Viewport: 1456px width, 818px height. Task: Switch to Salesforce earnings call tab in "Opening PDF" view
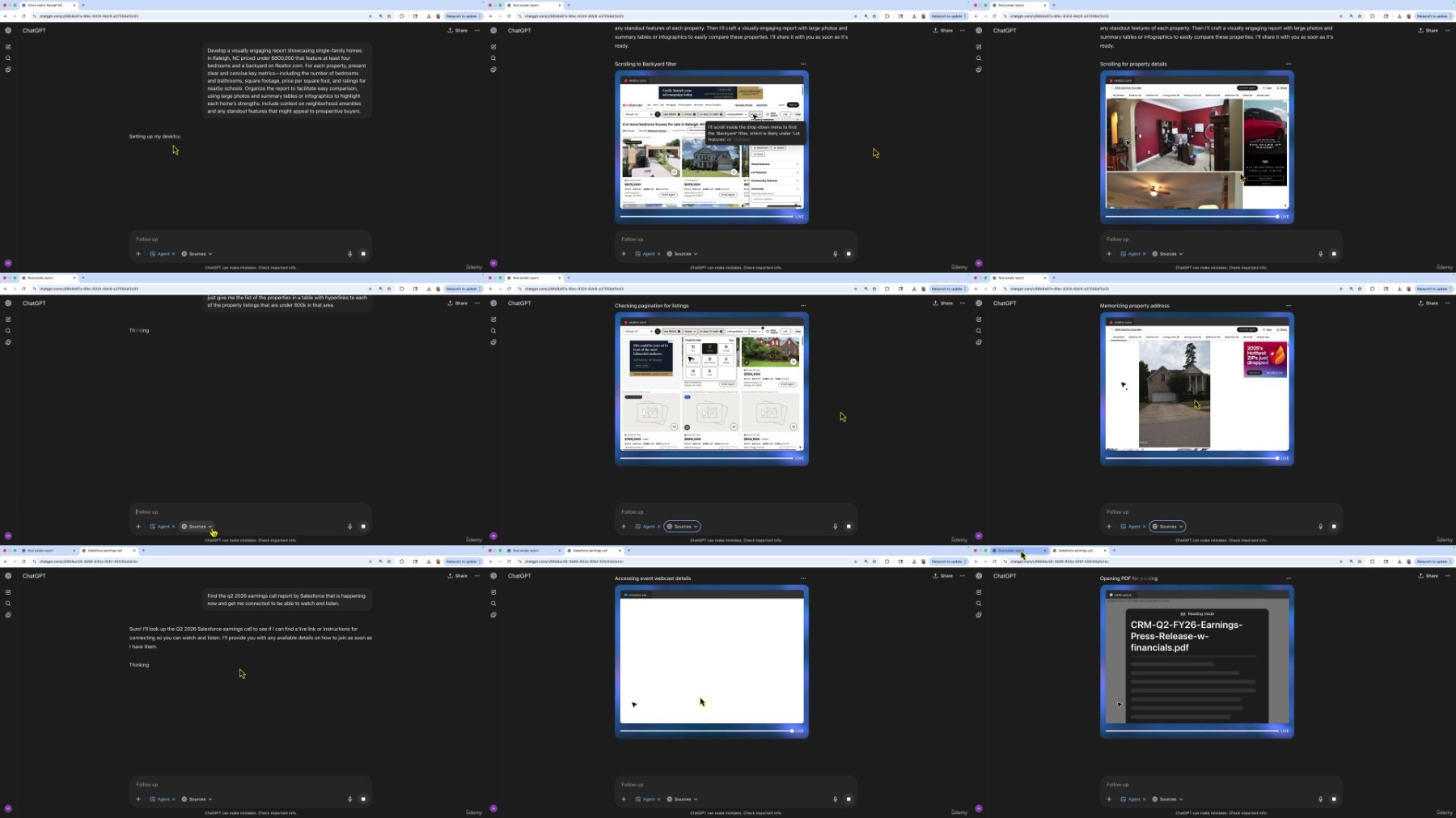tap(1078, 551)
